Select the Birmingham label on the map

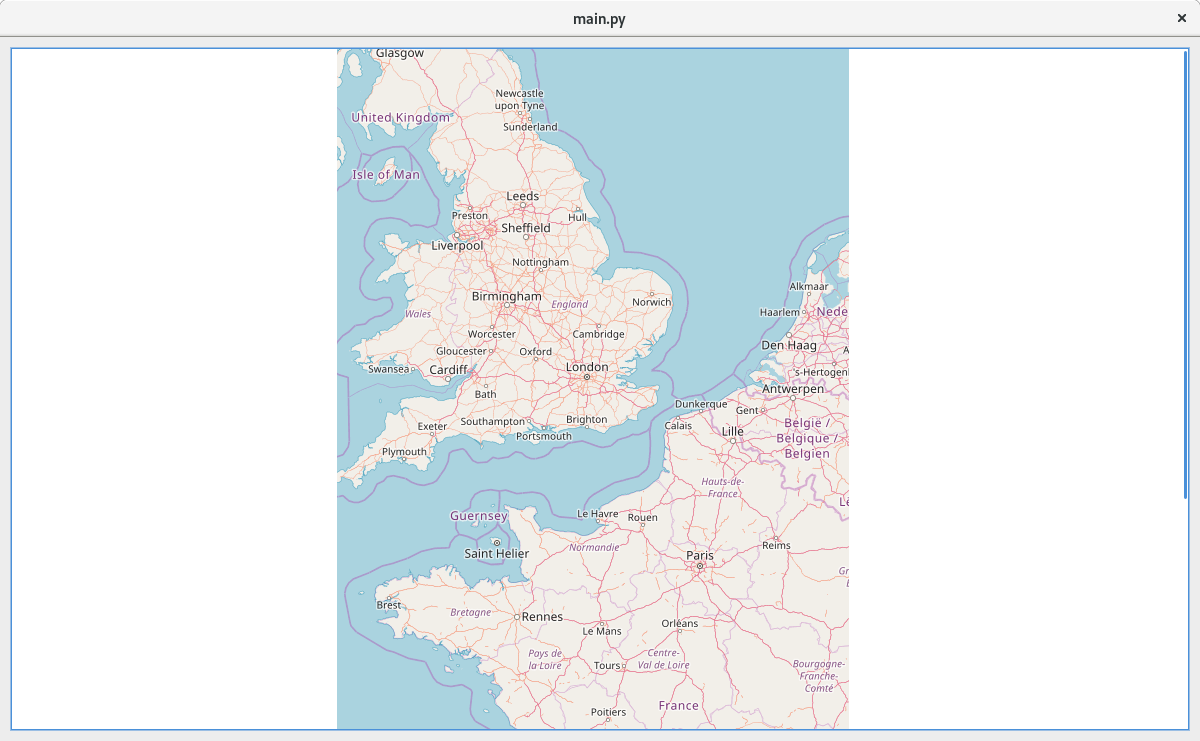click(506, 296)
